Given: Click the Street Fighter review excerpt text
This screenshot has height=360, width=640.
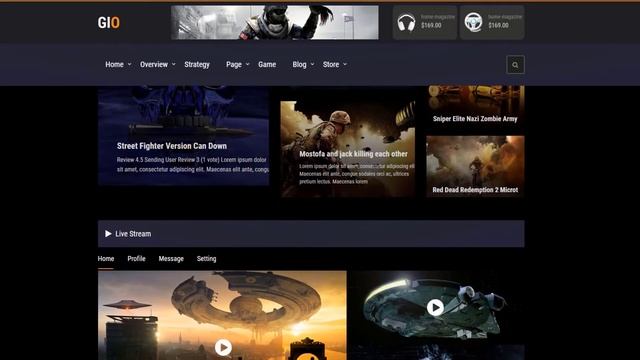Looking at the screenshot, I should pos(193,164).
